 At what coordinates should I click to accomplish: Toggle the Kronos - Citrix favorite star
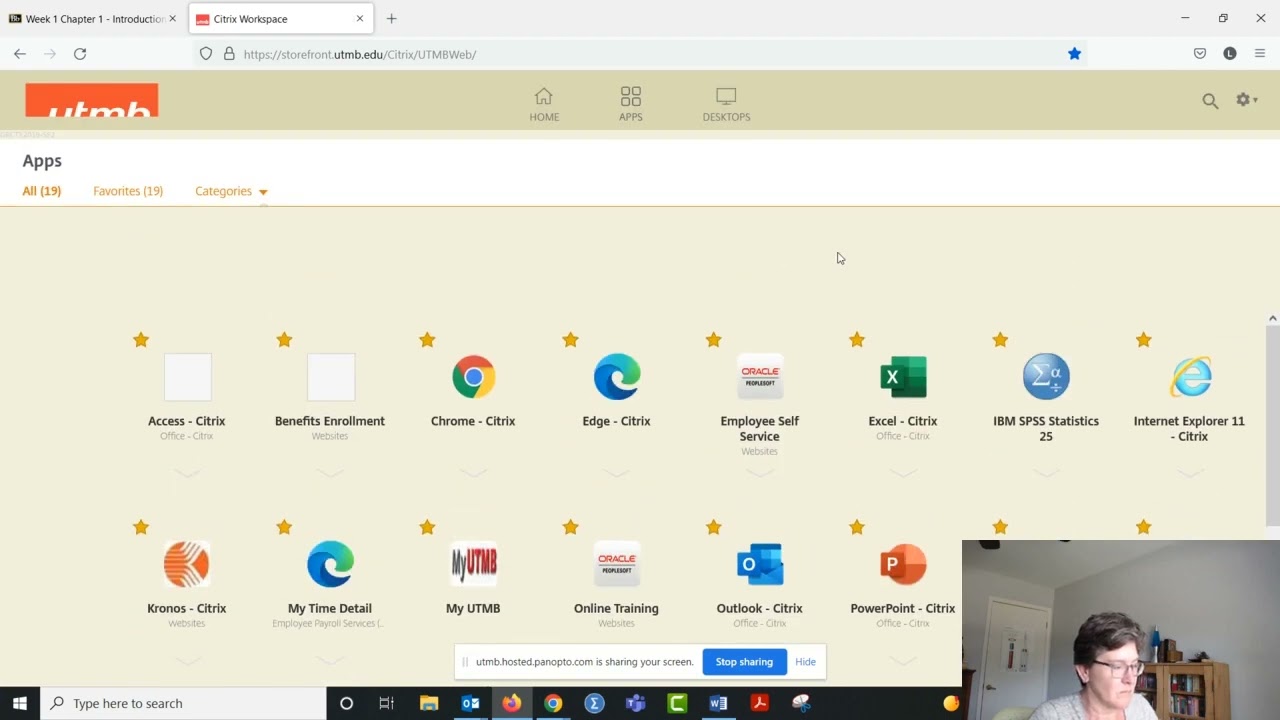coord(141,527)
